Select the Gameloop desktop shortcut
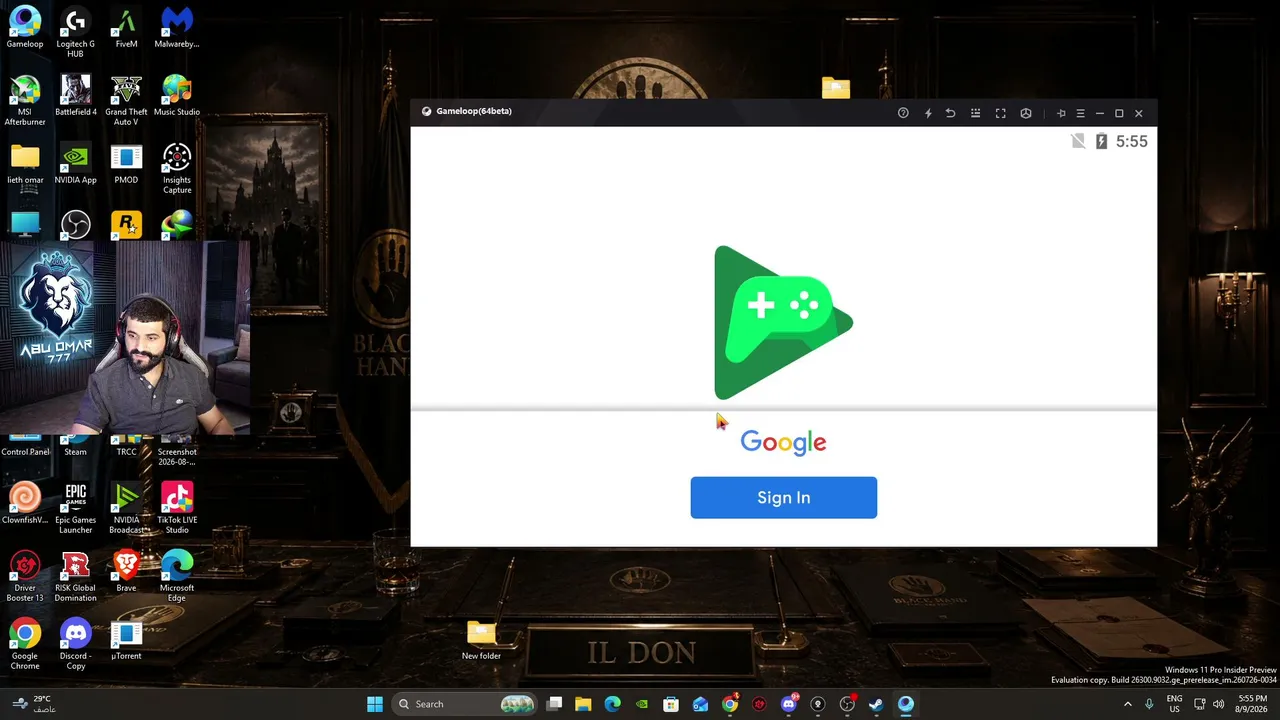This screenshot has width=1280, height=720. pos(25,27)
